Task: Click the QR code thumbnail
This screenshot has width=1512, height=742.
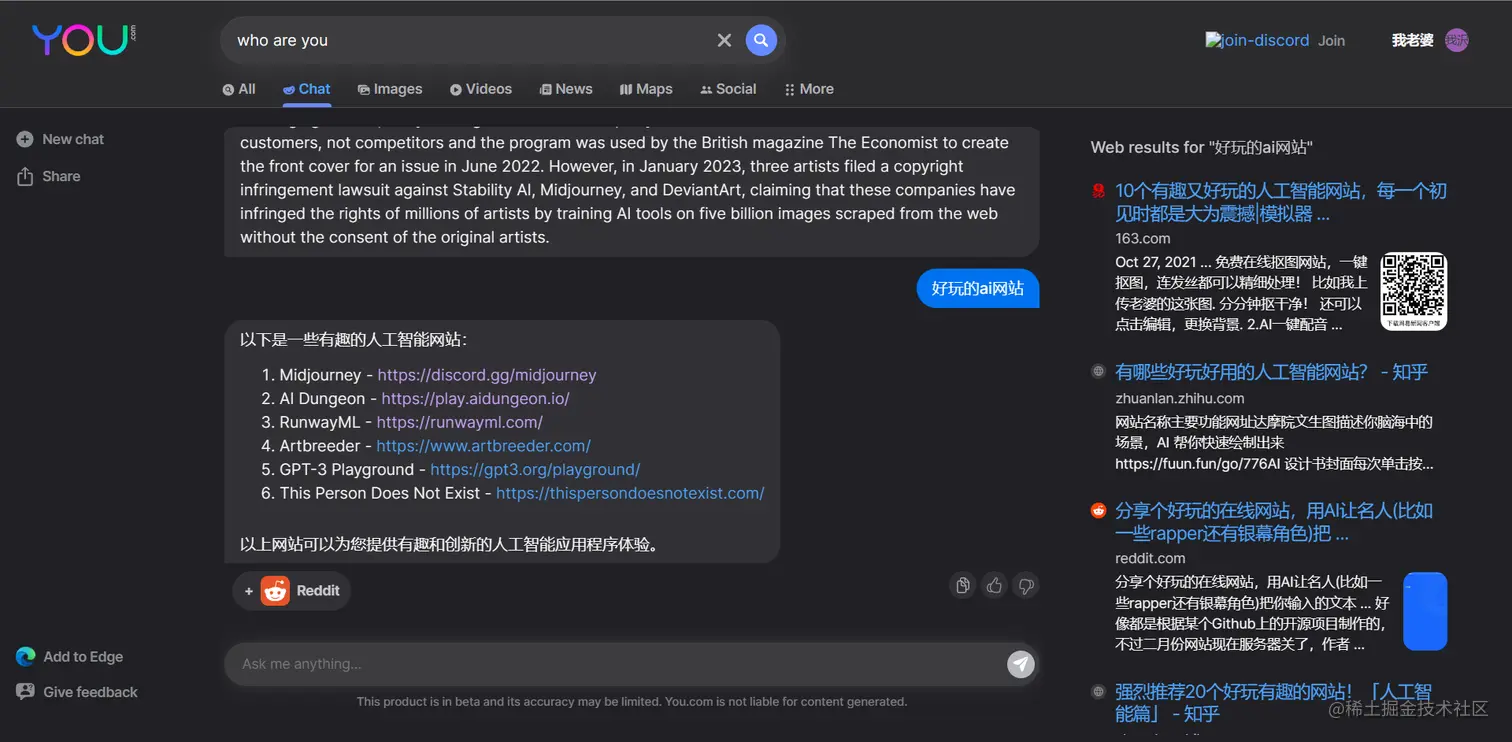Action: click(x=1414, y=291)
